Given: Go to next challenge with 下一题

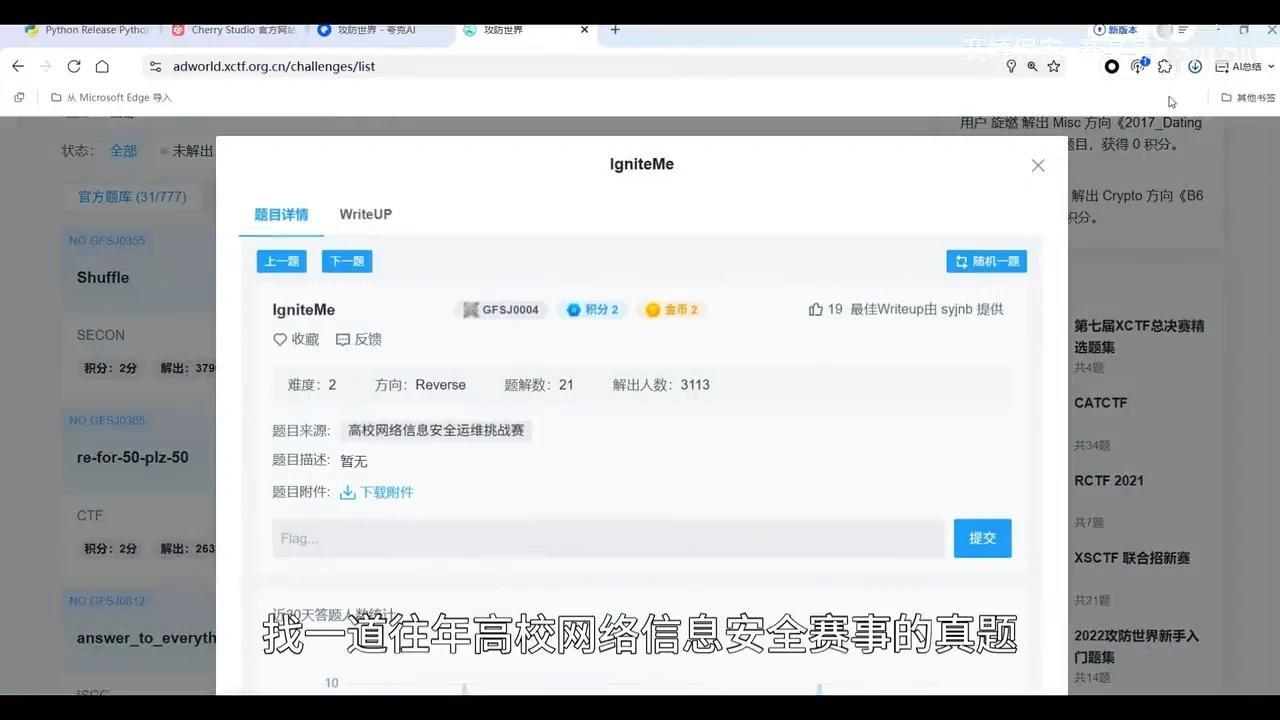Looking at the screenshot, I should (347, 261).
